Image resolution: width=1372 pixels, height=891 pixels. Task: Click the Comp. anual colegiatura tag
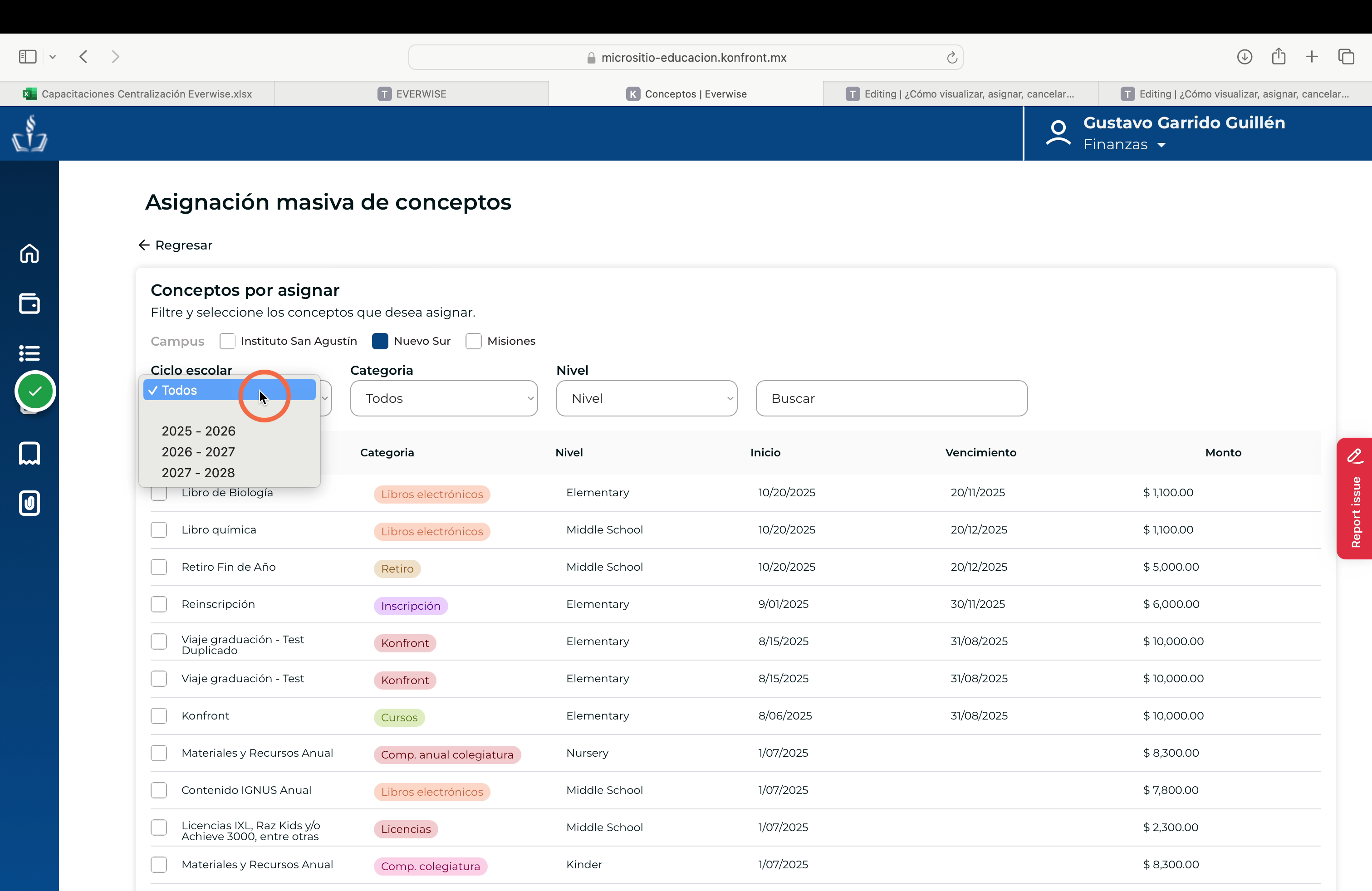[x=447, y=755]
